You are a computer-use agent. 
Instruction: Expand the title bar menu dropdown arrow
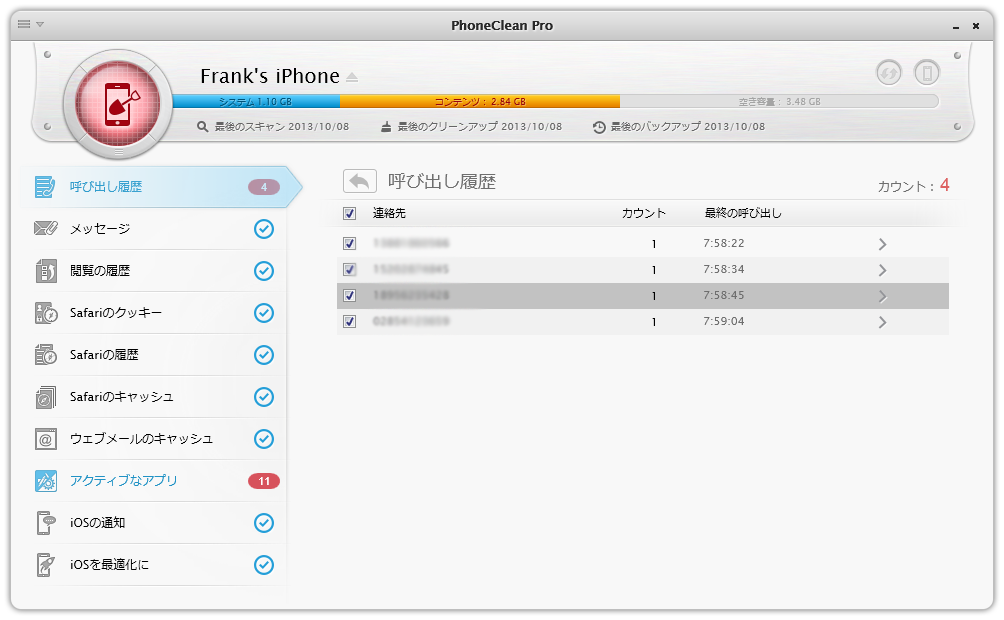[x=40, y=24]
